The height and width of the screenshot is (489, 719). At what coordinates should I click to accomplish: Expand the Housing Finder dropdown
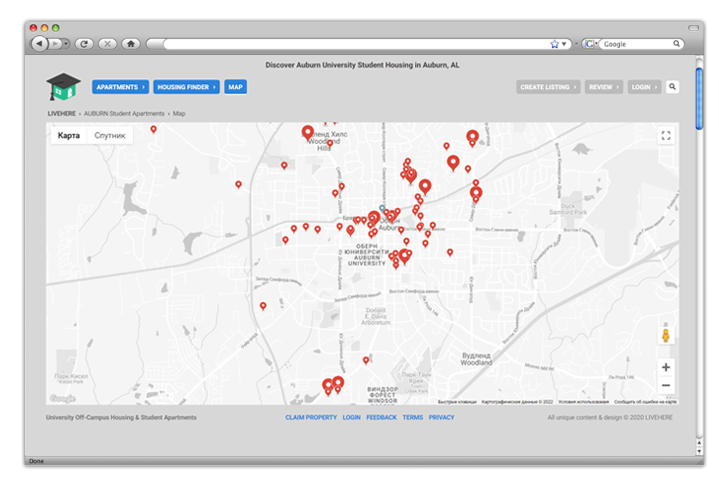[x=186, y=87]
